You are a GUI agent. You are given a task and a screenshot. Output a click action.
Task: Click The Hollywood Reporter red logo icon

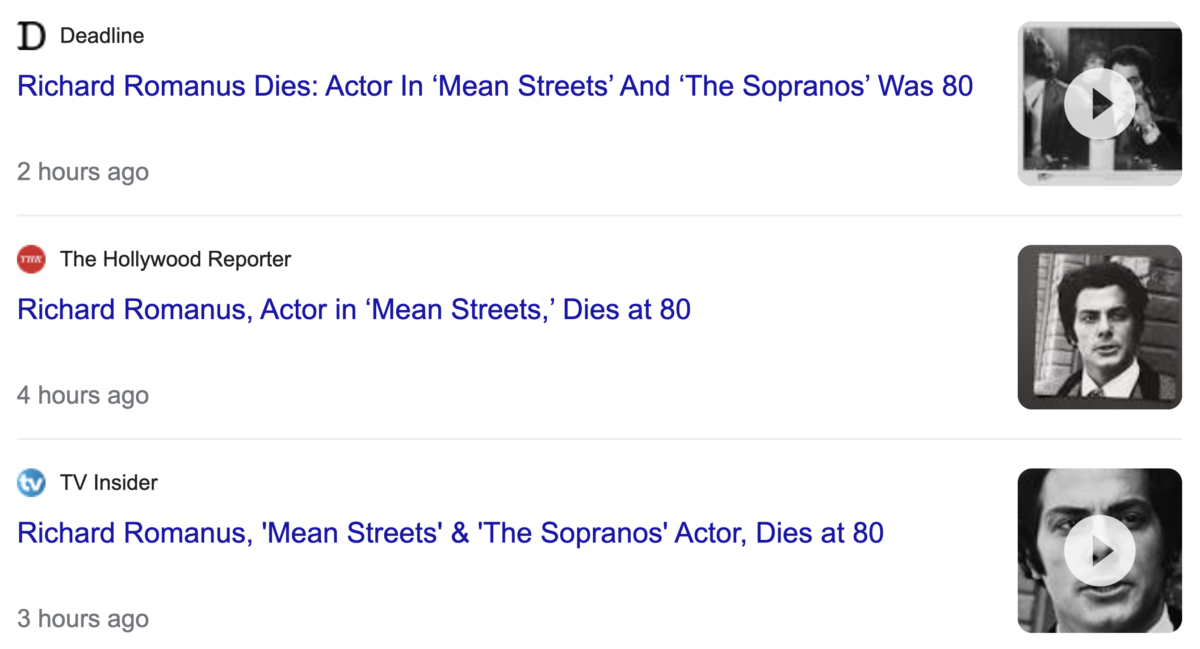pos(31,260)
